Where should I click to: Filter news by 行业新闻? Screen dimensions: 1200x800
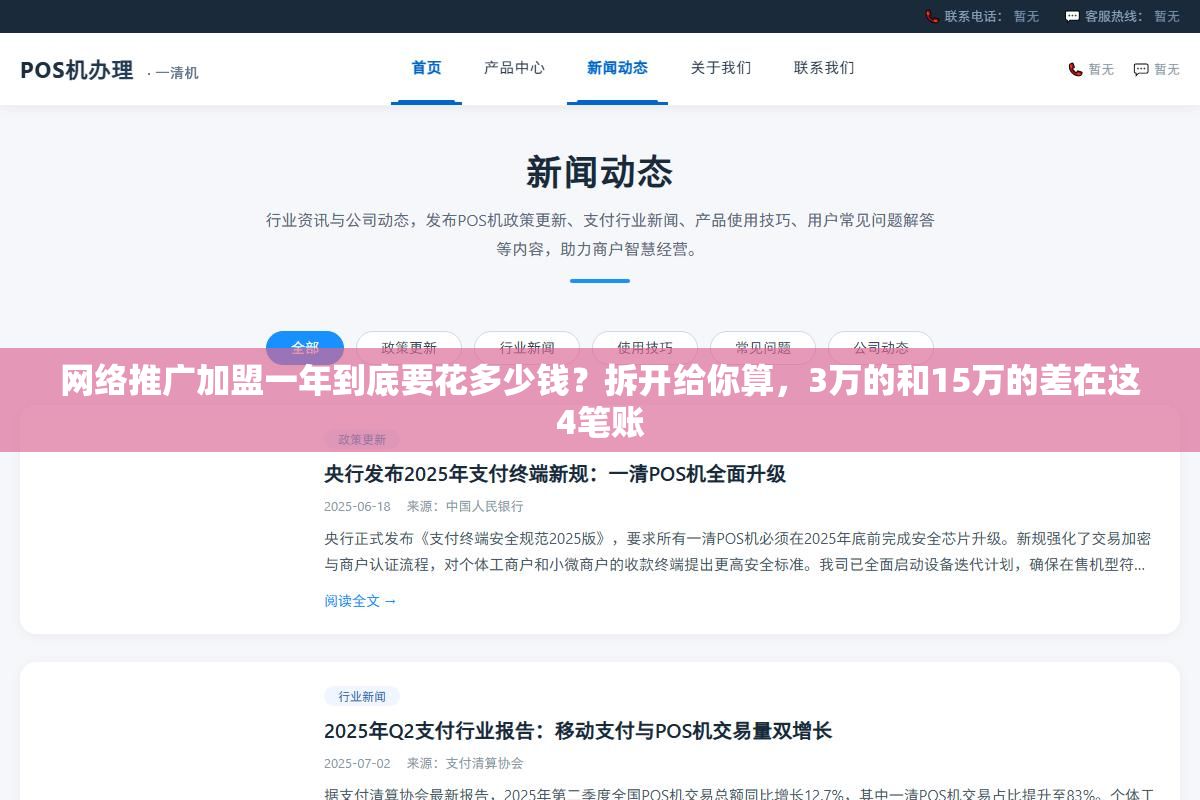click(527, 348)
